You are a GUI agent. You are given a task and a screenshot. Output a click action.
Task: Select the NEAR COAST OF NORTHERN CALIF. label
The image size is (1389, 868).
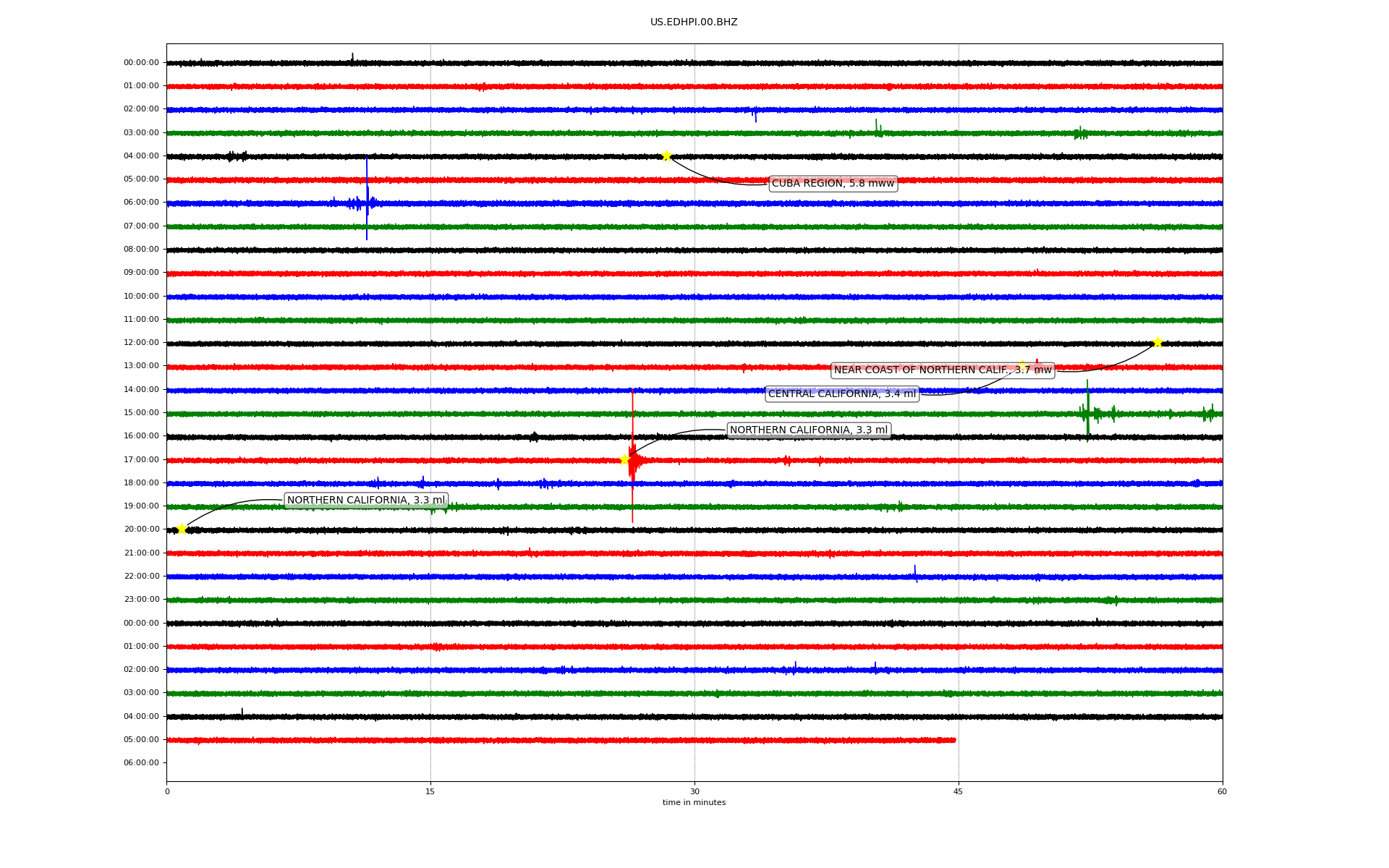[942, 370]
